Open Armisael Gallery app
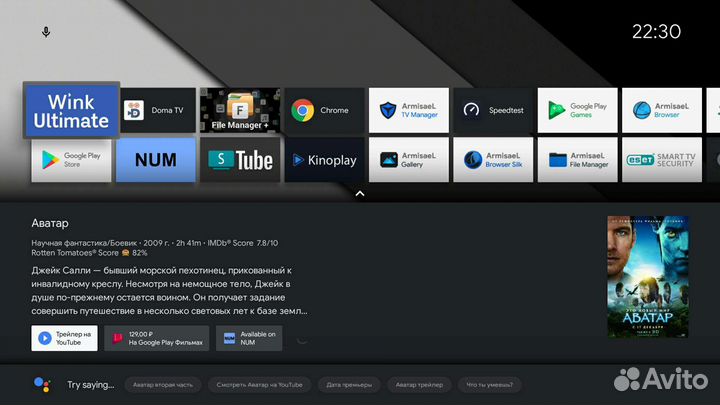This screenshot has height=405, width=720. (408, 160)
